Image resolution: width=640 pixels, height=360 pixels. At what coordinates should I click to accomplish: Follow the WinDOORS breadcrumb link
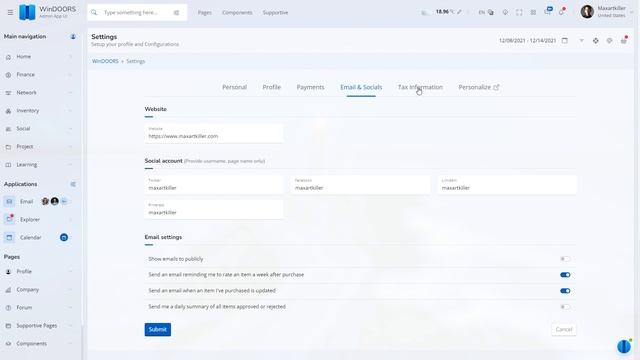coord(105,61)
